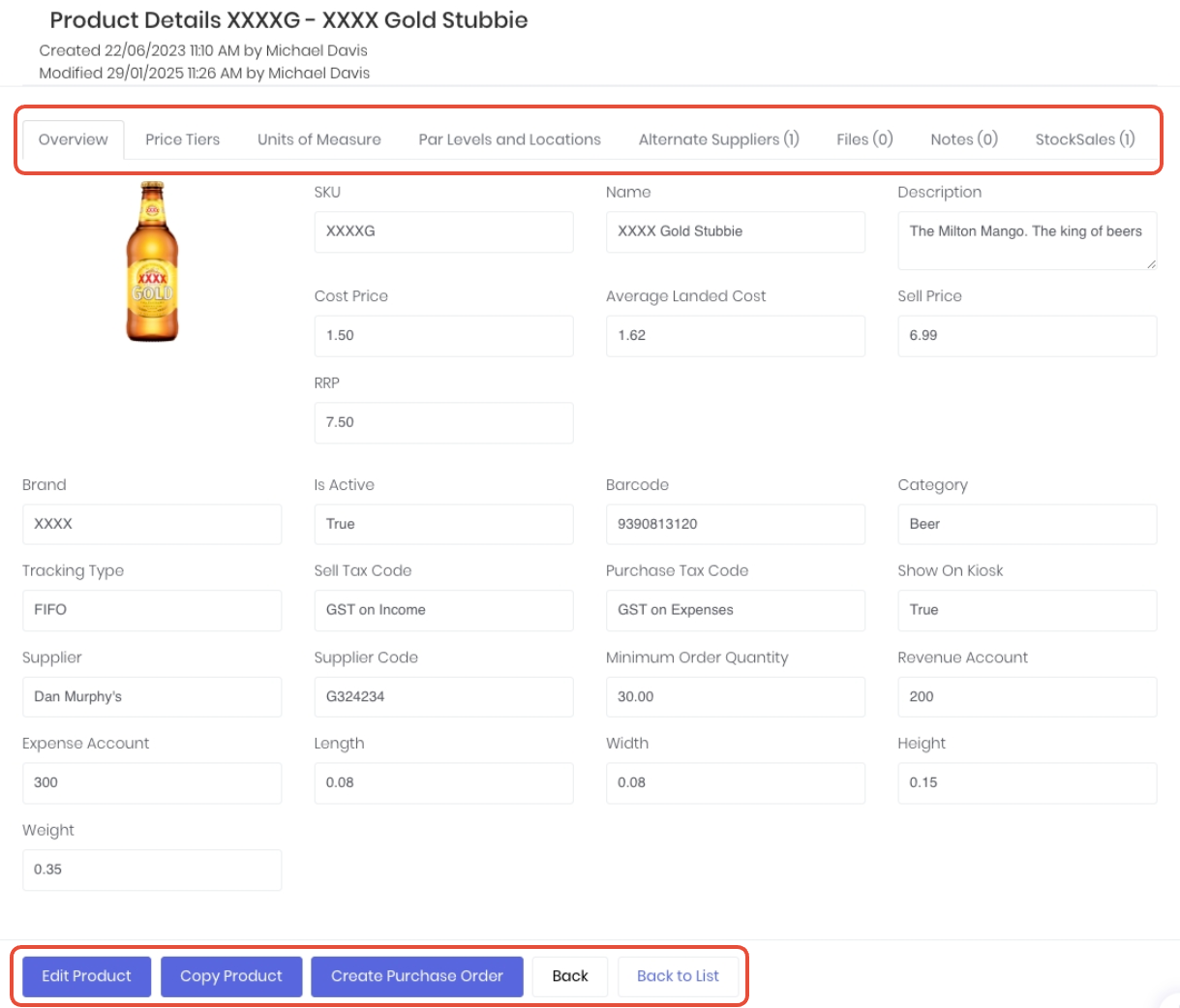Click Purchase Tax Code field GST on Expenses
Viewport: 1180px width, 1008px height.
pyautogui.click(x=736, y=610)
